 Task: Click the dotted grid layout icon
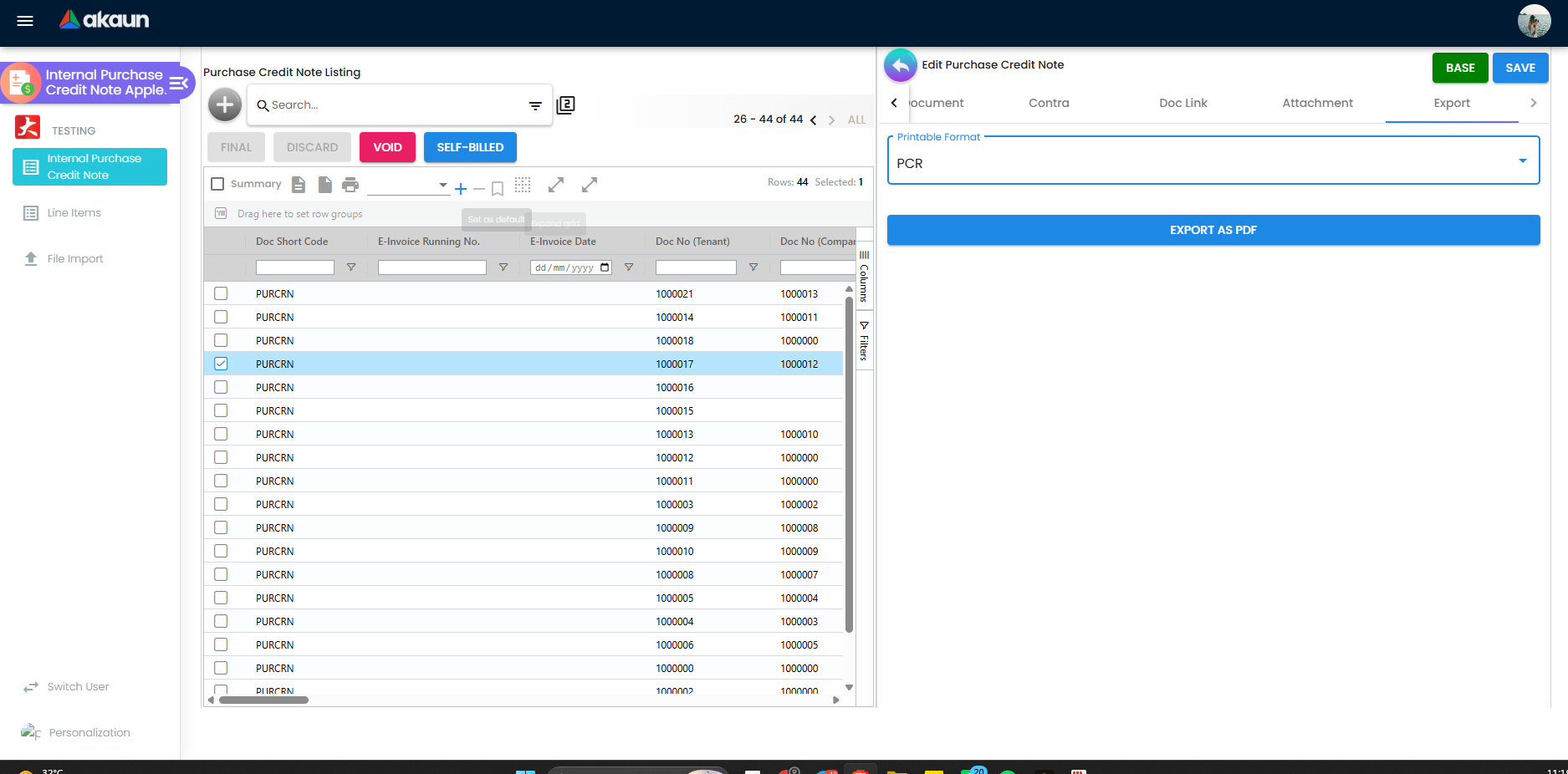(523, 185)
